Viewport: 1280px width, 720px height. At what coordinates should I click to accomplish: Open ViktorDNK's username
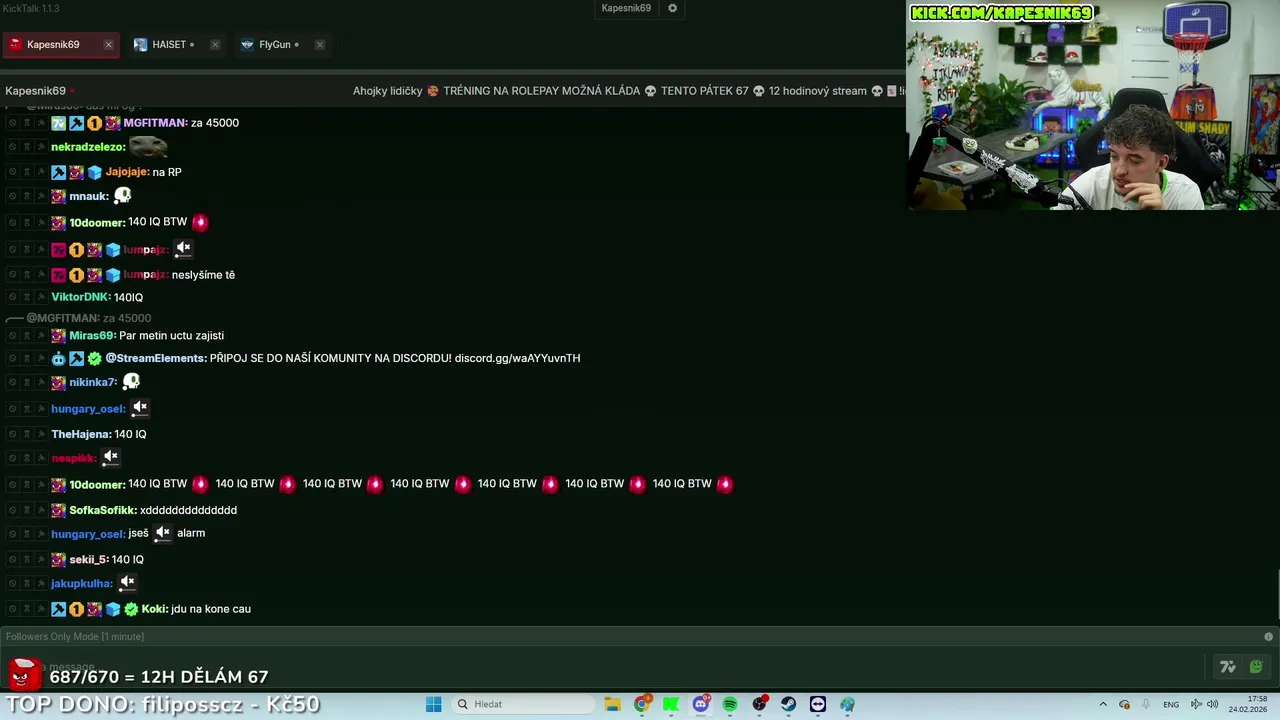[x=81, y=297]
